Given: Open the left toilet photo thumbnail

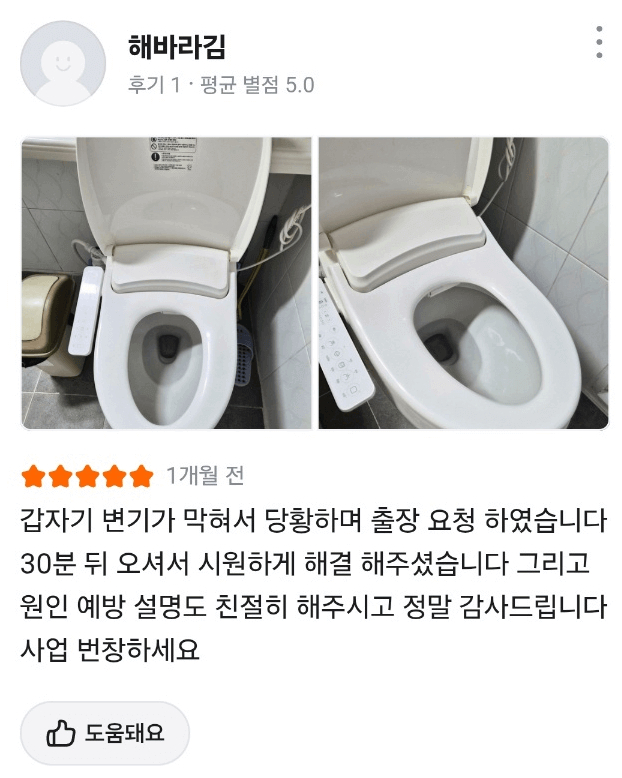Looking at the screenshot, I should tap(166, 283).
